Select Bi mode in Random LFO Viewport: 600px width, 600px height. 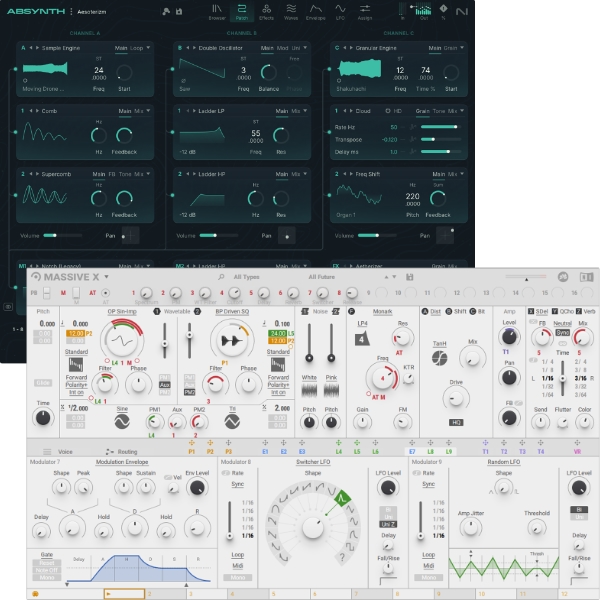point(579,510)
